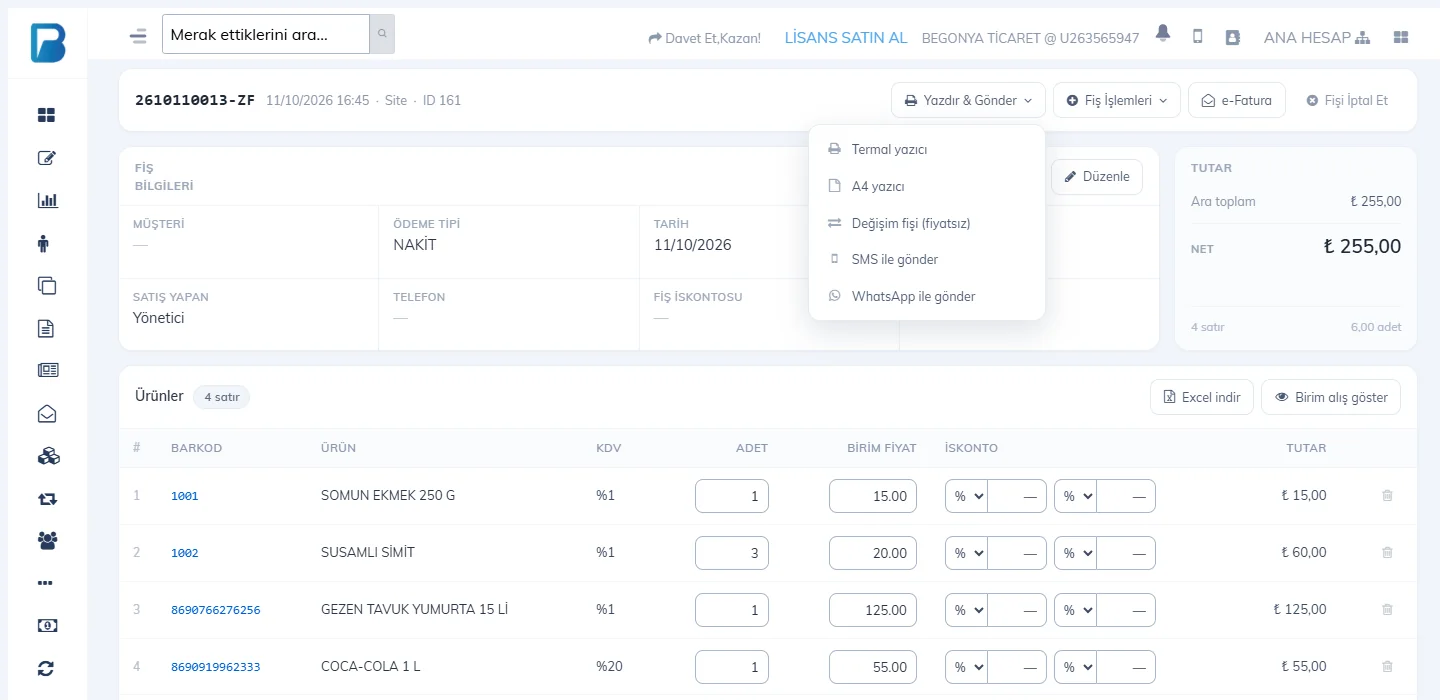This screenshot has height=700, width=1440.
Task: Follow the Davet Et,Kazan! link
Action: point(705,38)
